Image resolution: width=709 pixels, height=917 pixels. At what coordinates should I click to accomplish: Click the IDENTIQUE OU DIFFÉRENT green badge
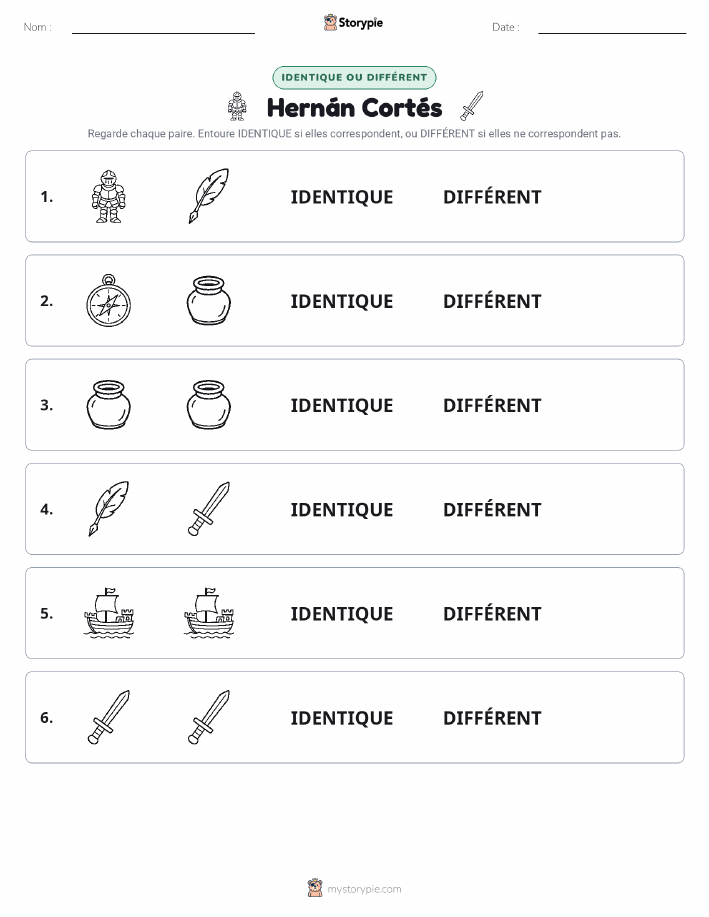click(354, 77)
